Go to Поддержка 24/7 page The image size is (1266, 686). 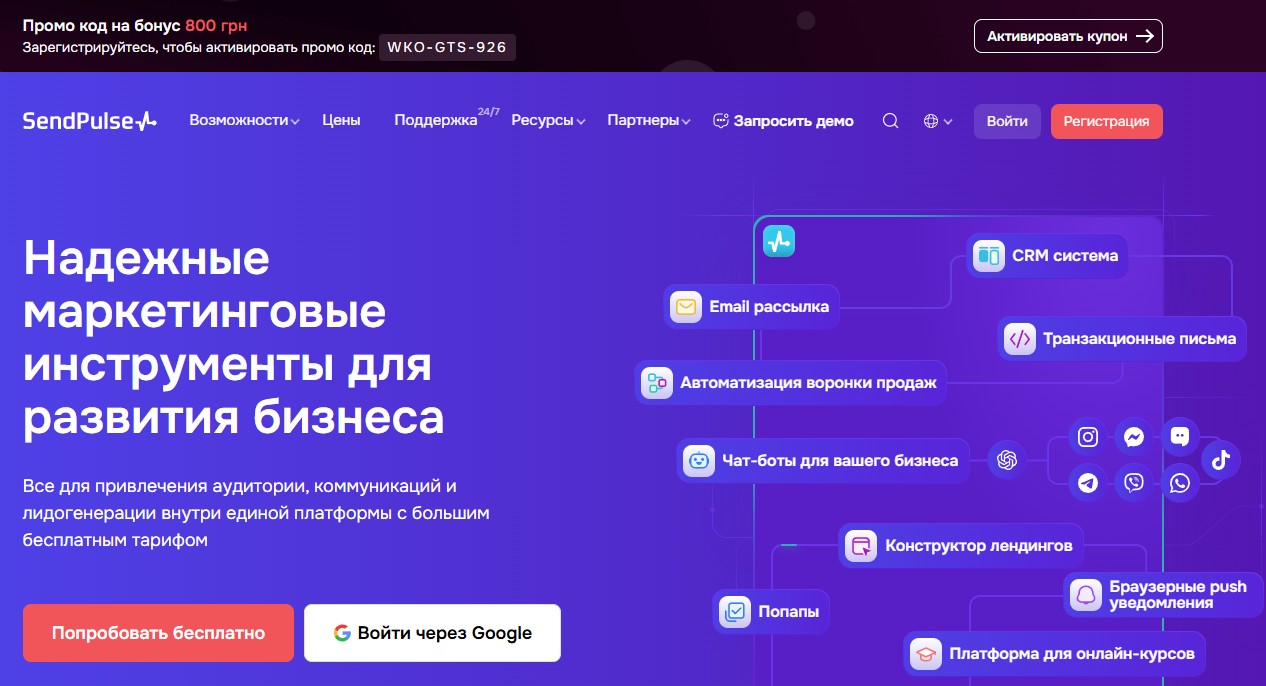click(x=436, y=121)
